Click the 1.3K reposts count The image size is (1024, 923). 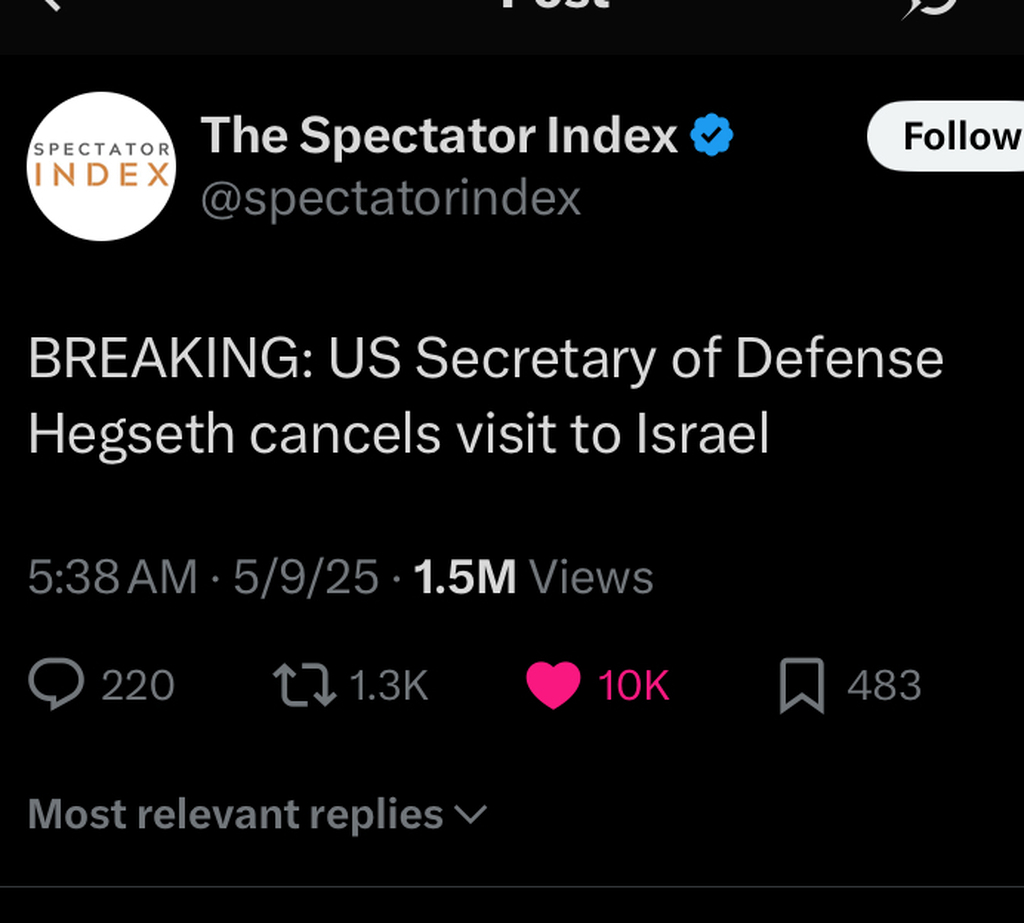pyautogui.click(x=388, y=686)
